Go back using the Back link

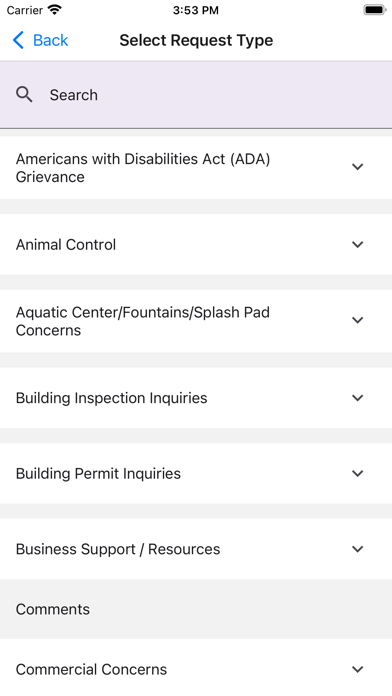[x=40, y=40]
